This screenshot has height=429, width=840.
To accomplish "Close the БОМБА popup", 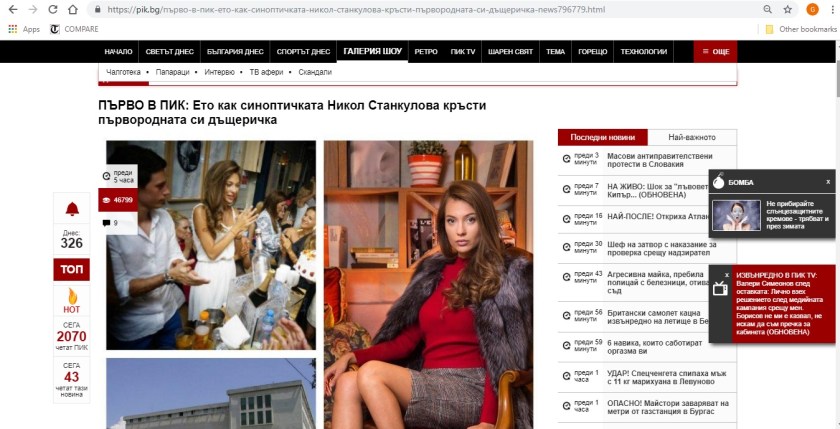I will click(828, 182).
